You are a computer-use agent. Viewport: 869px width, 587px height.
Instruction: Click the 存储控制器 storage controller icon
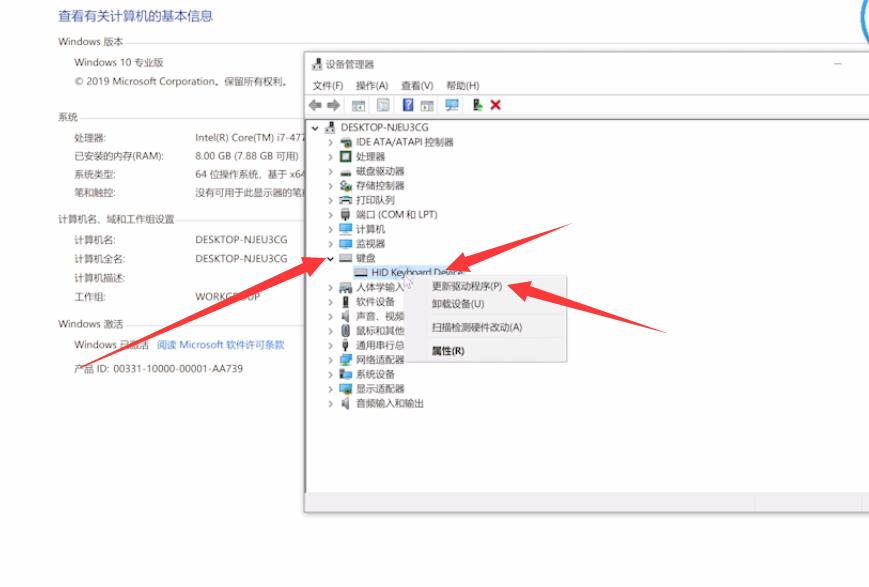[345, 186]
